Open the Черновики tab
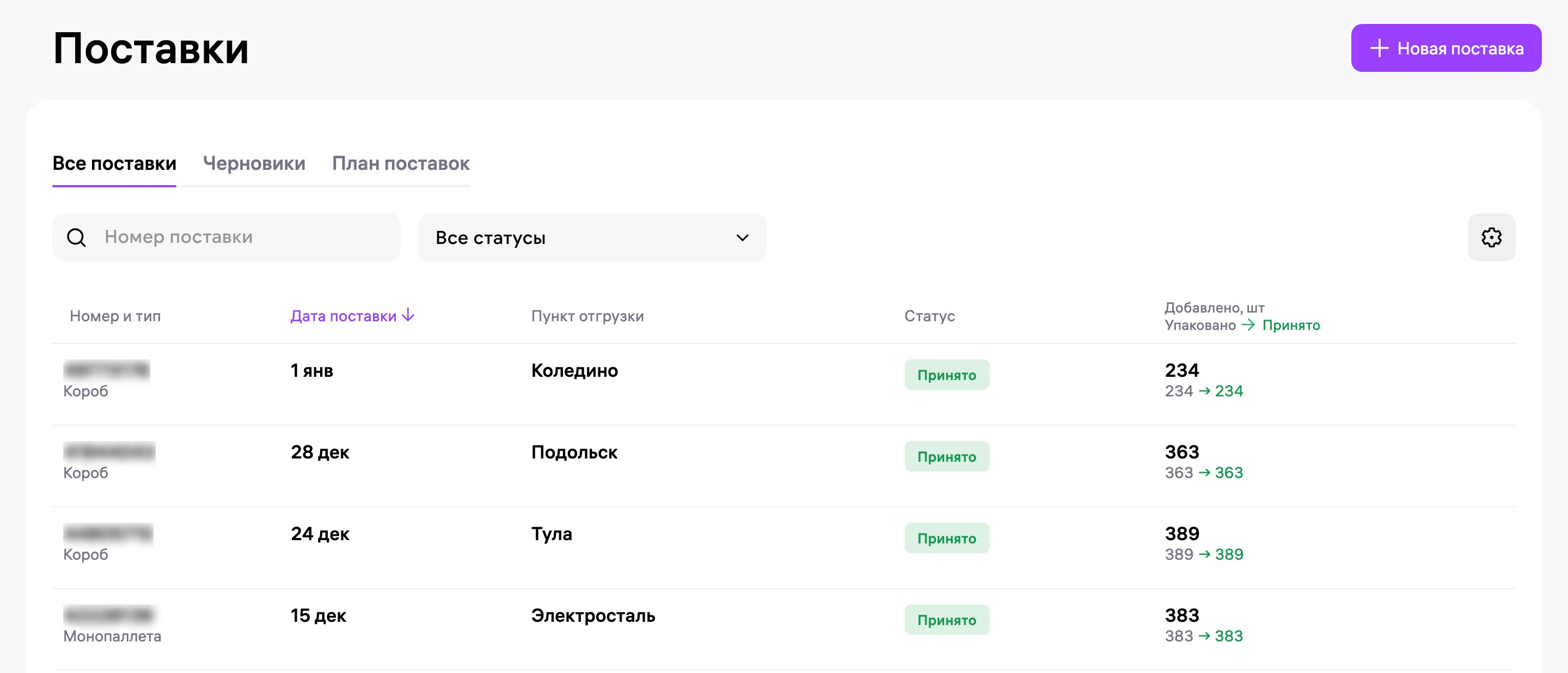 click(254, 163)
